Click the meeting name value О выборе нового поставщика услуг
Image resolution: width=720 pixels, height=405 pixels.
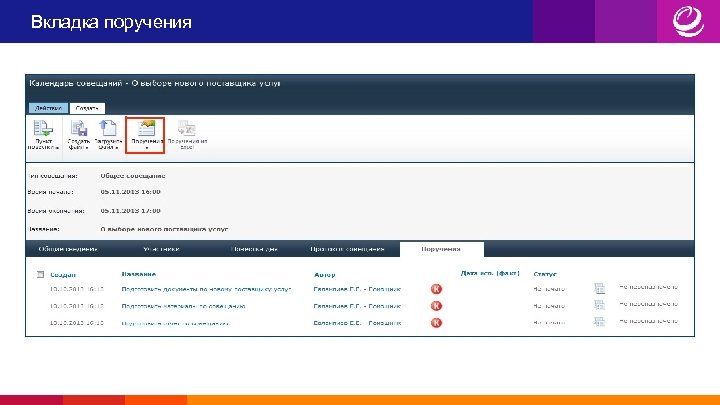pos(164,229)
